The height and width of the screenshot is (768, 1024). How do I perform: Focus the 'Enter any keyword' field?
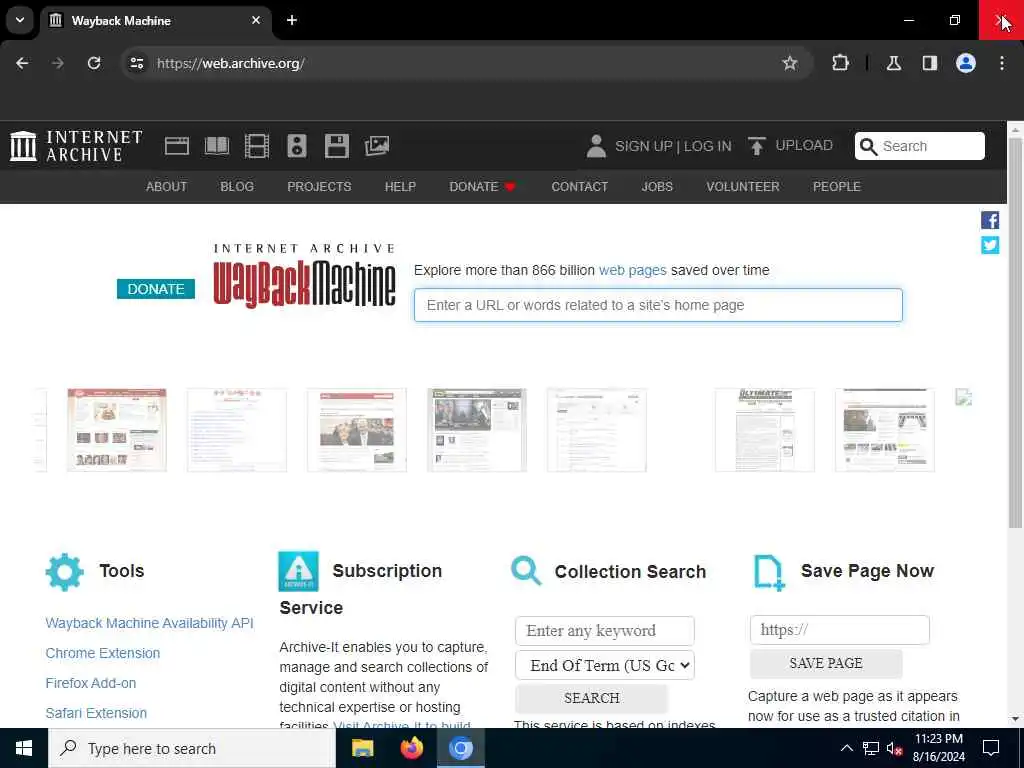pos(605,631)
